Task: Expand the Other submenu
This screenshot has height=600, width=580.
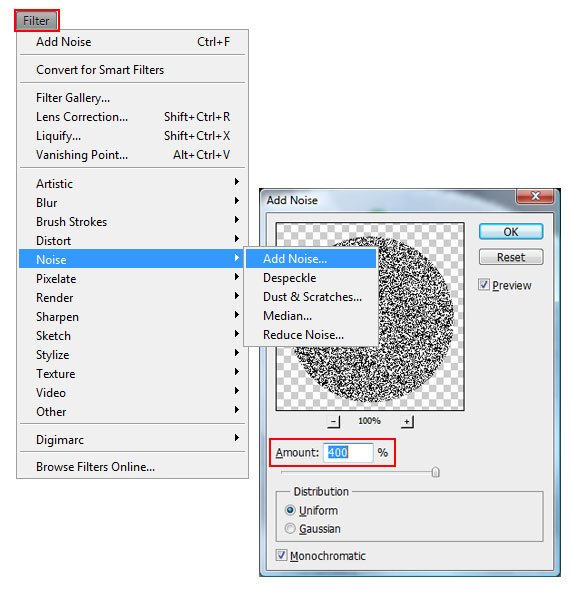Action: [133, 412]
